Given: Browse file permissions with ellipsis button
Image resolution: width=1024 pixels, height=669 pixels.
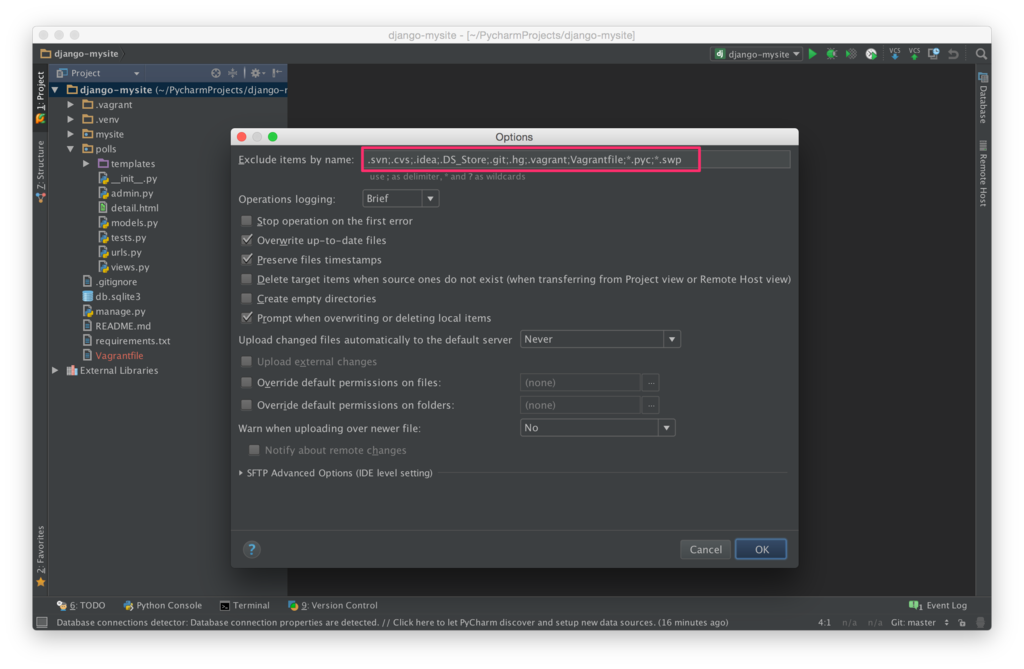Looking at the screenshot, I should (x=650, y=383).
